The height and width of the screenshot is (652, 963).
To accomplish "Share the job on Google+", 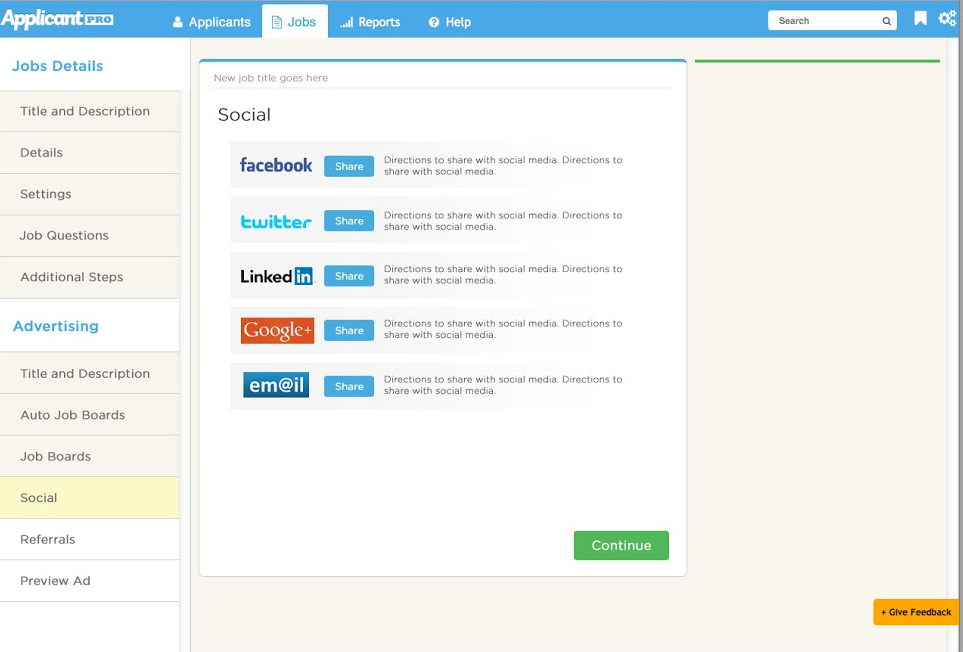I will click(349, 330).
